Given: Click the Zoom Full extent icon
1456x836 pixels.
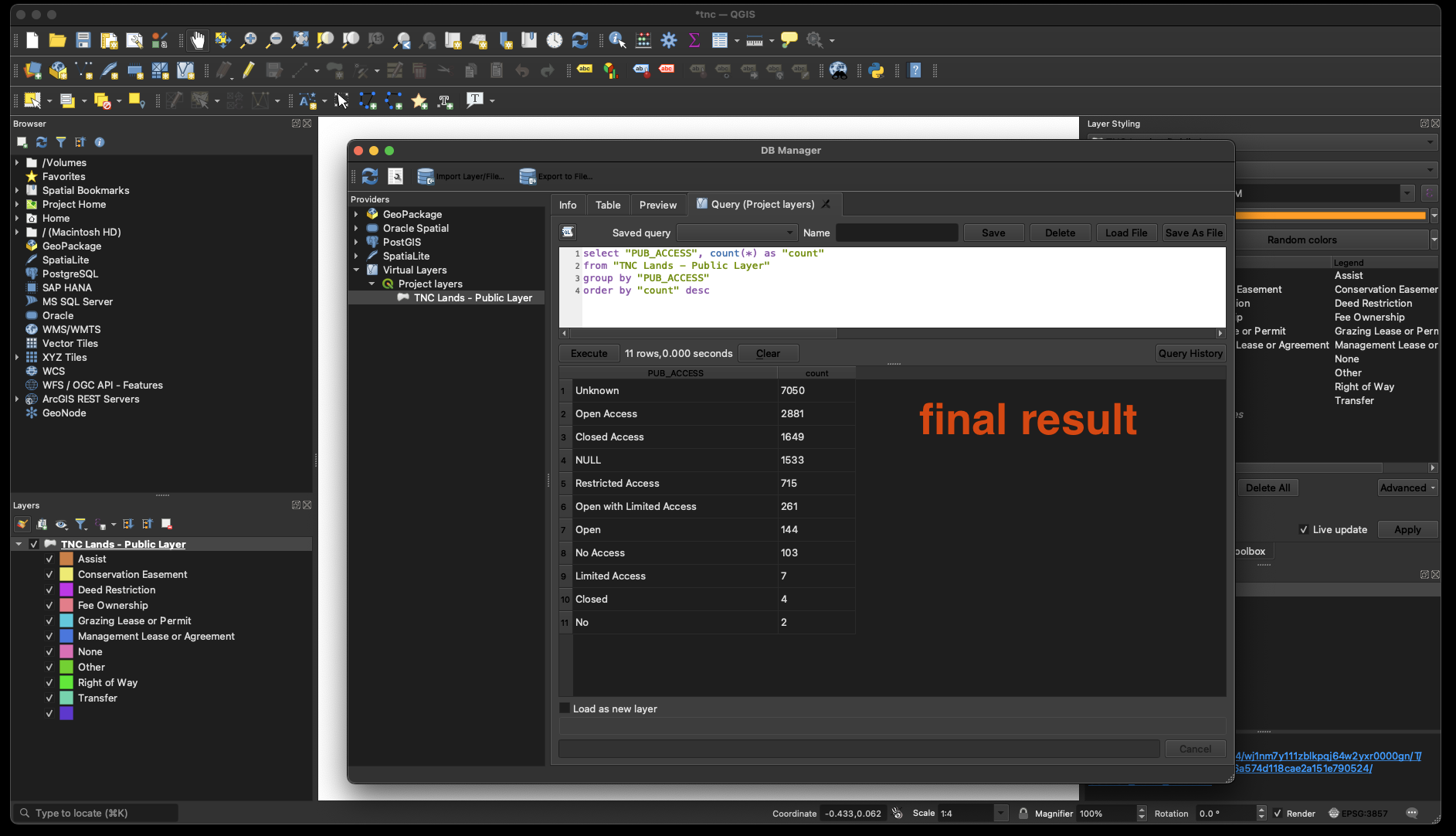Looking at the screenshot, I should 300,40.
